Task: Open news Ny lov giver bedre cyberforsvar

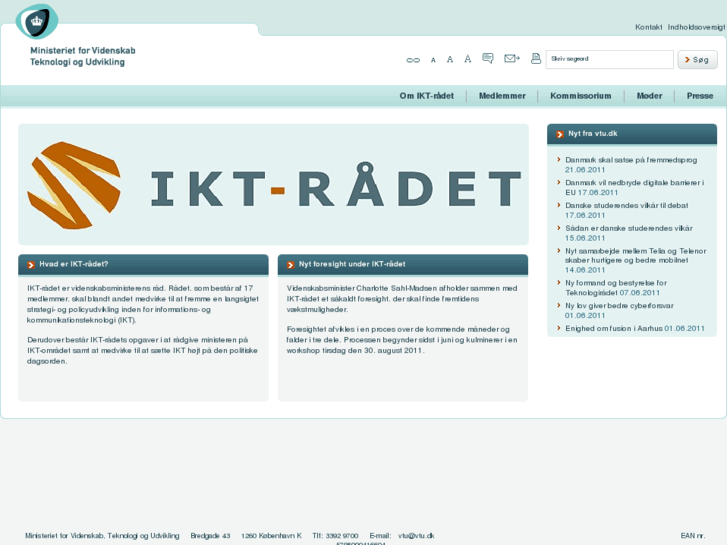Action: click(x=619, y=306)
